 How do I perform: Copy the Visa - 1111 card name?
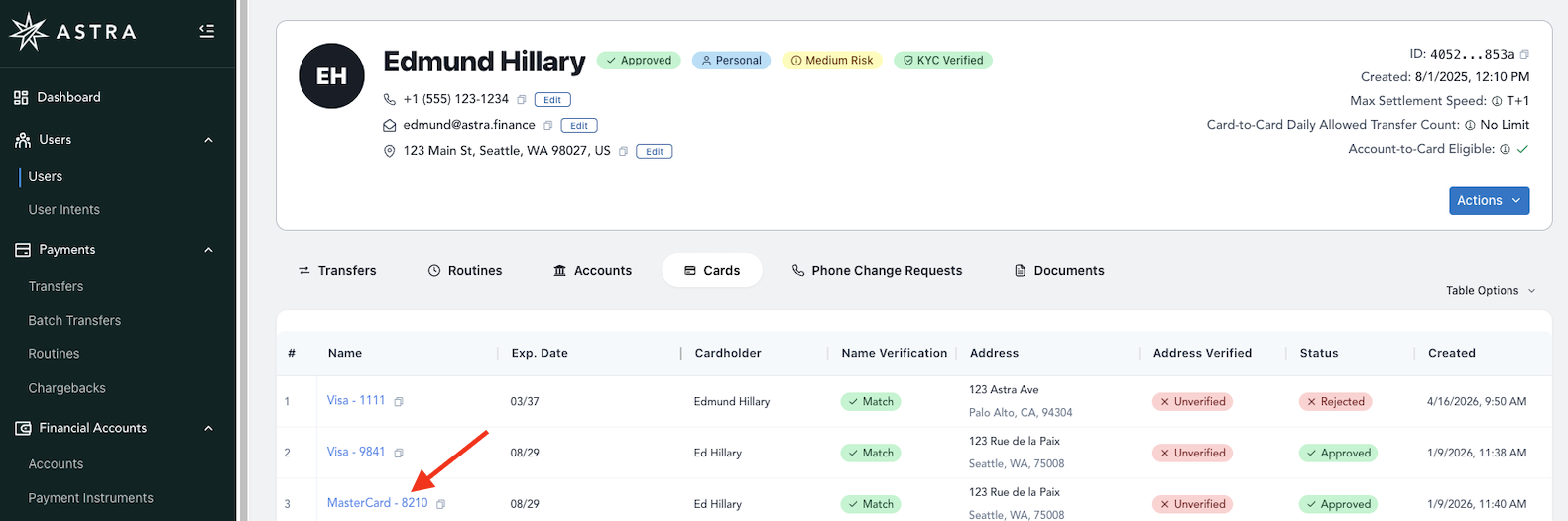click(399, 402)
